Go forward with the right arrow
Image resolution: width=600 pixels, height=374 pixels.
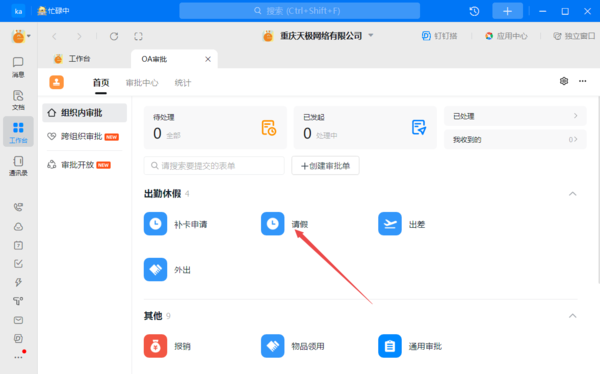point(79,36)
